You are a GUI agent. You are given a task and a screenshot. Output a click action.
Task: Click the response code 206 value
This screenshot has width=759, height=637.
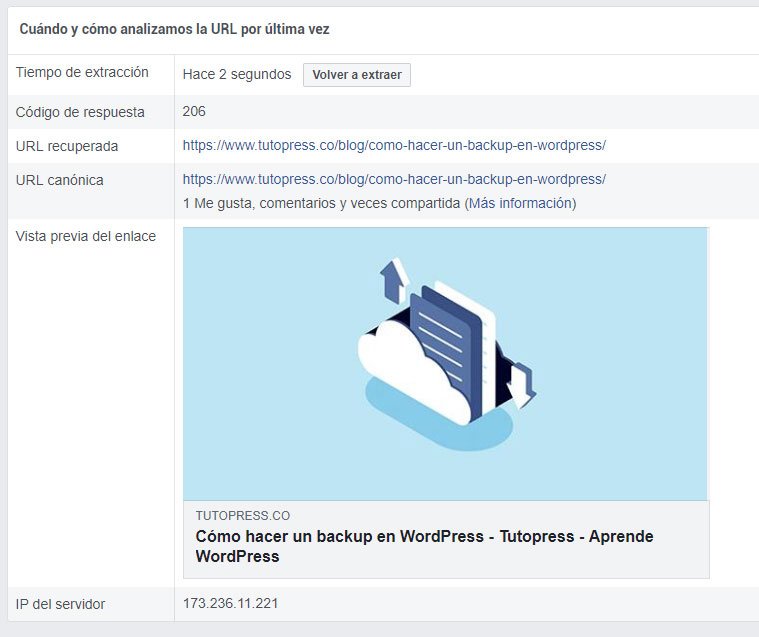click(194, 111)
